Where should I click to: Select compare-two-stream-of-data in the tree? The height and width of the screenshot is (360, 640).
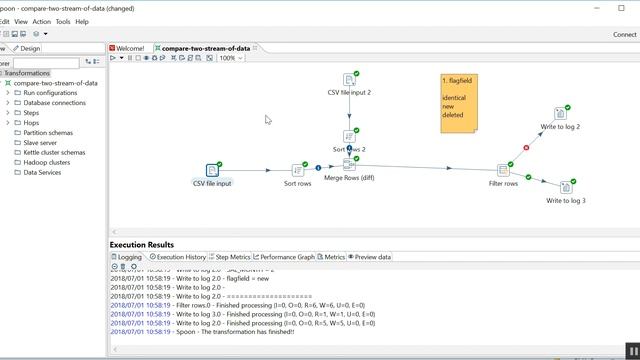pyautogui.click(x=56, y=83)
